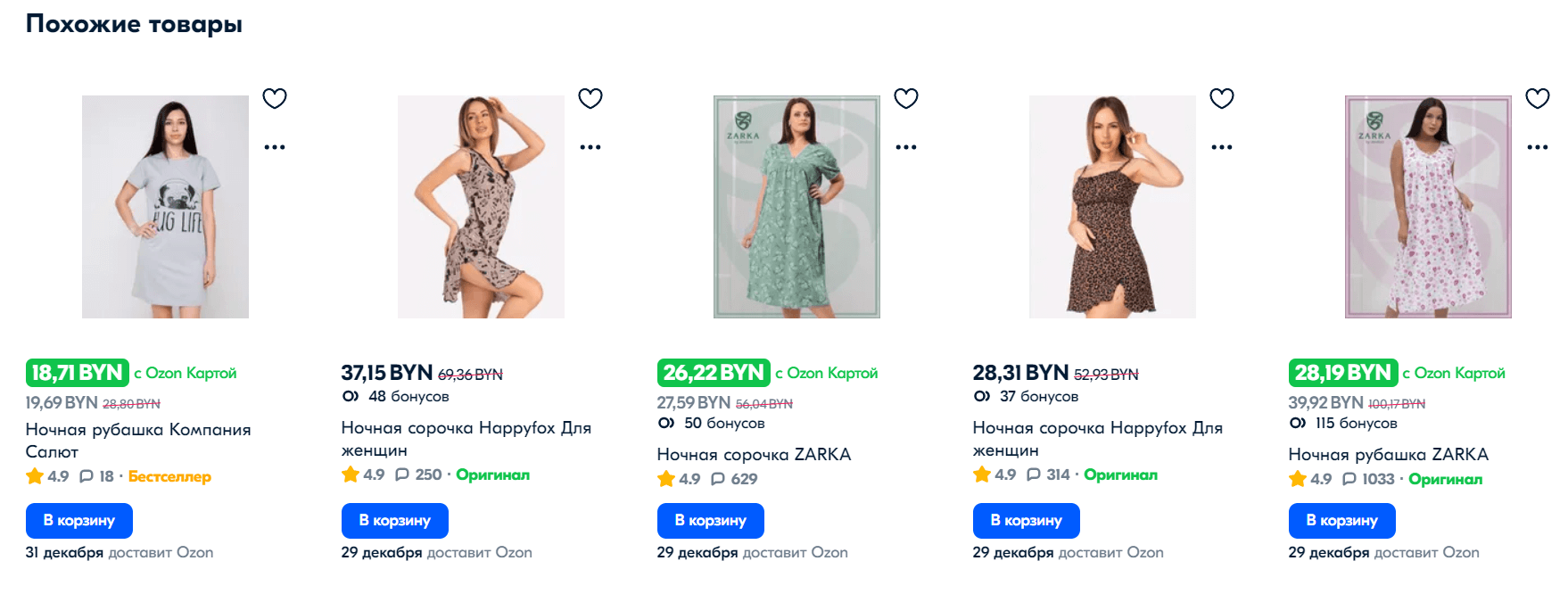The image size is (1568, 594).
Task: Add the 37,15 BYN Happyfox nightgown to favorites
Action: (x=590, y=98)
